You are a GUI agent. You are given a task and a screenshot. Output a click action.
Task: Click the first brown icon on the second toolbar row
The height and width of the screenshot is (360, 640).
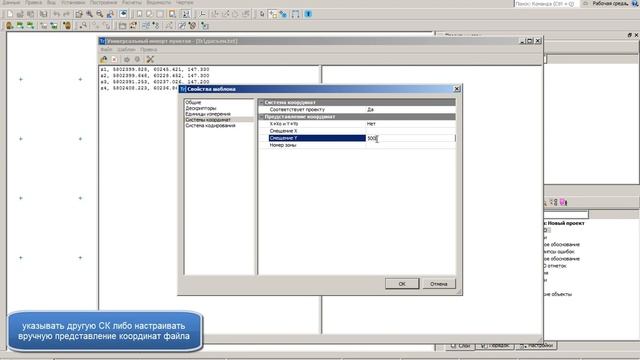point(9,26)
